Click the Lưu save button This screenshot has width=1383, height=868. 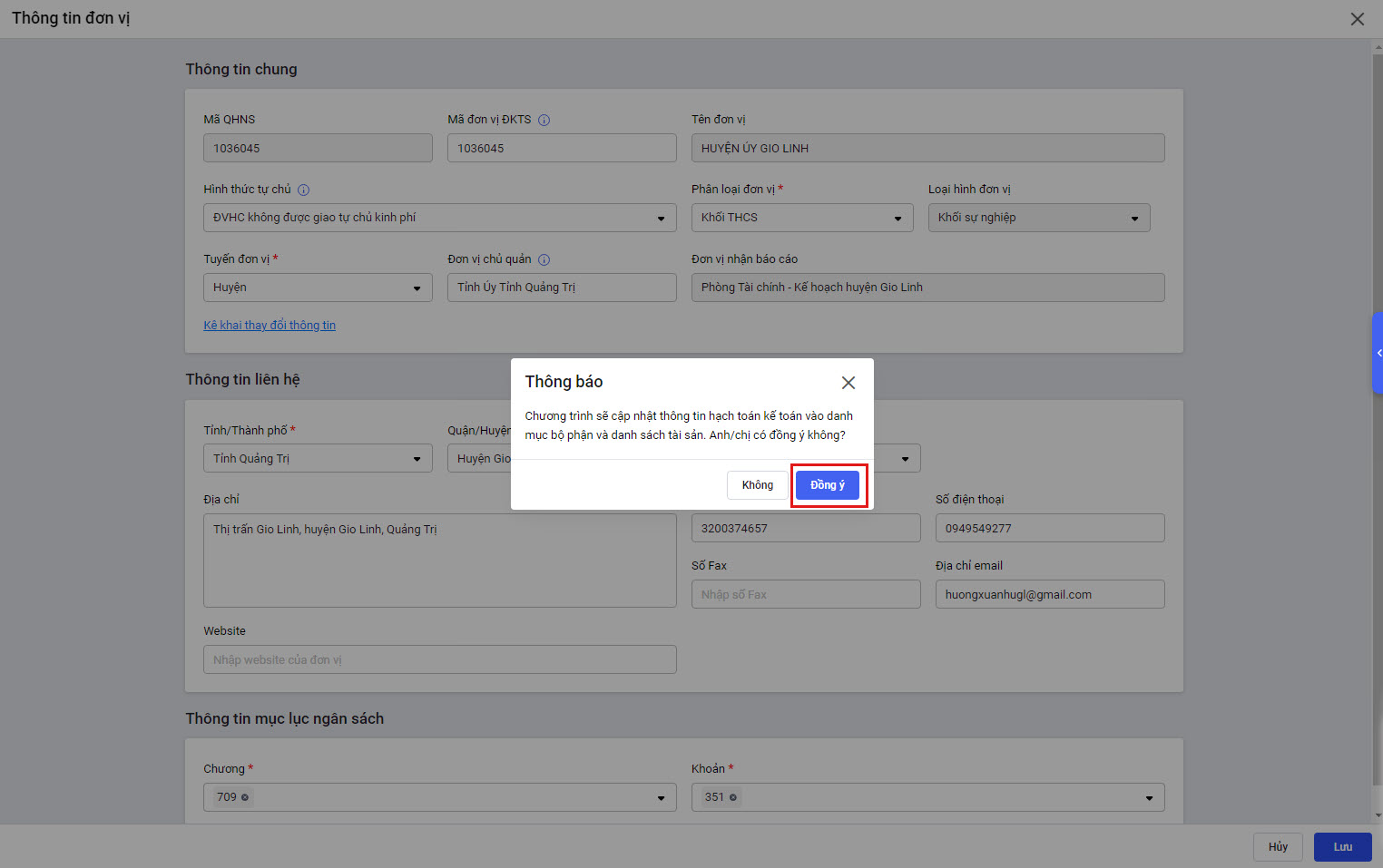[1342, 847]
